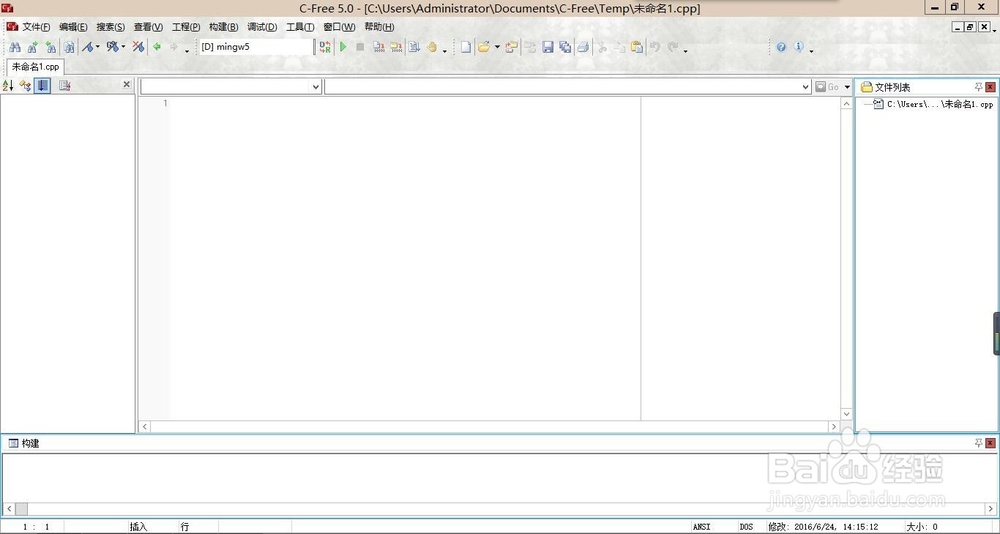Open the 编辑(E) menu

pyautogui.click(x=73, y=27)
